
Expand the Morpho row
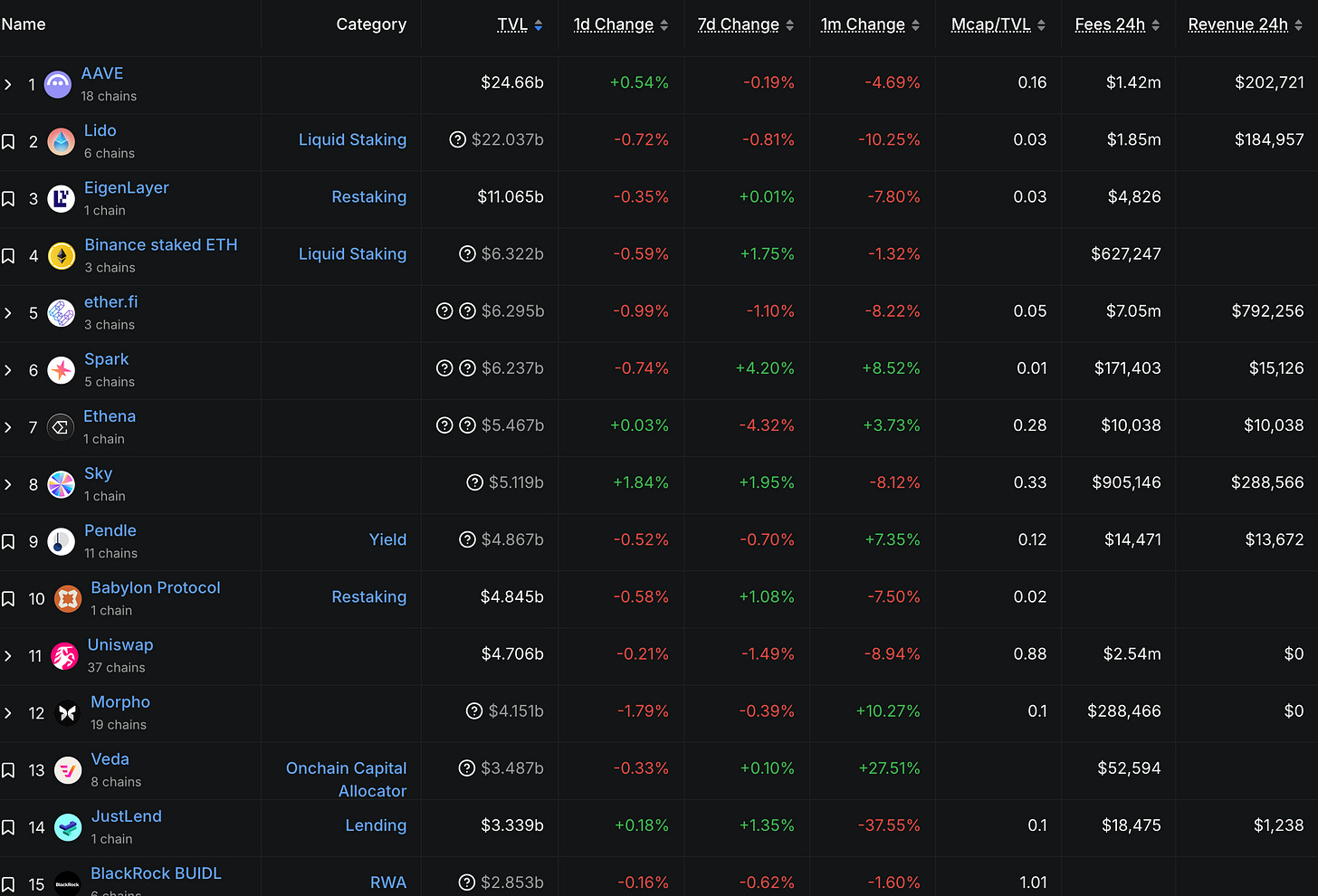pos(8,713)
